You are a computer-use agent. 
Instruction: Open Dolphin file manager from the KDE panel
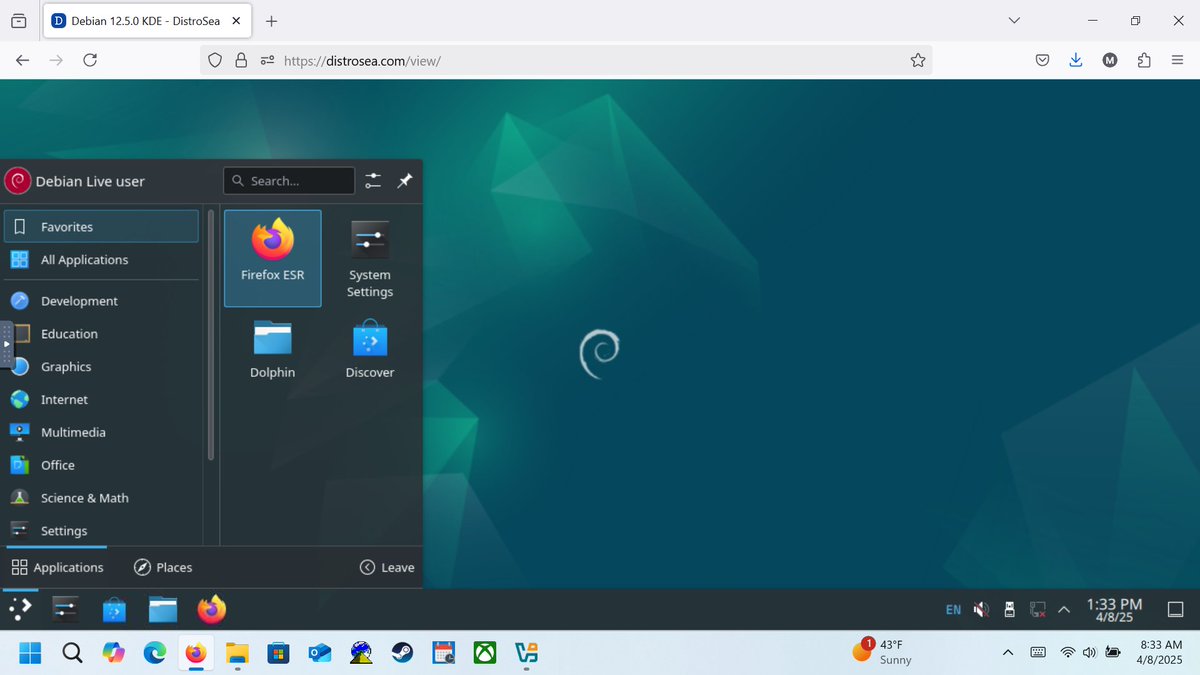coord(163,609)
